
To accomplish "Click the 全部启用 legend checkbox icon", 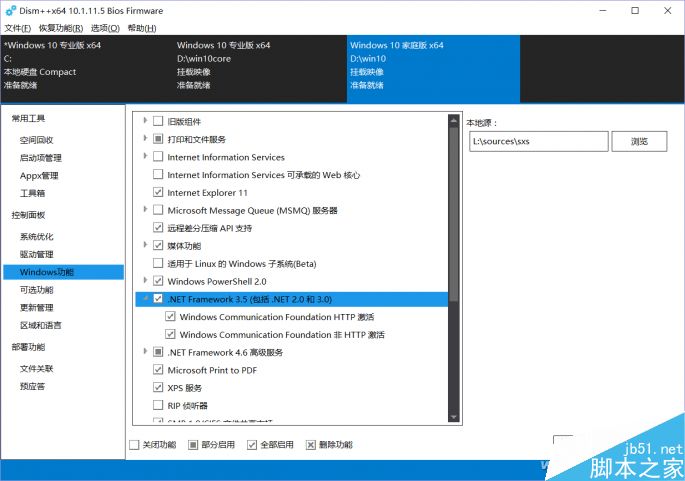I will [252, 445].
